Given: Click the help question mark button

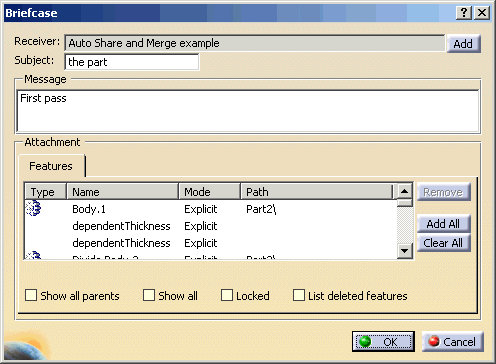Looking at the screenshot, I should click(464, 13).
